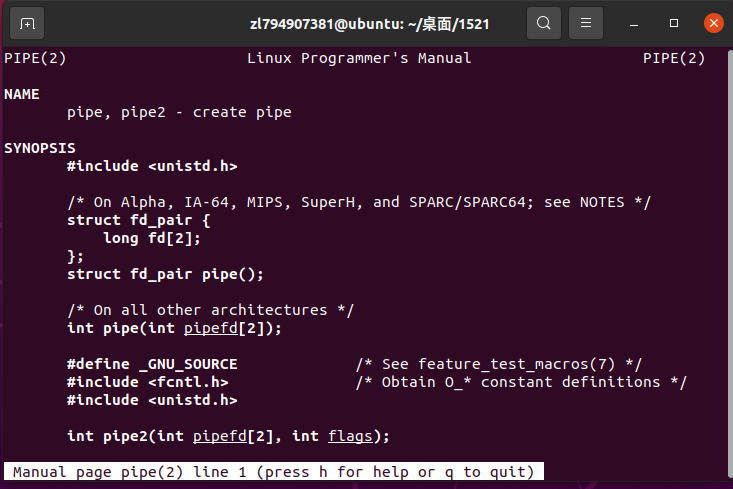Click the manual page status line
Image resolution: width=733 pixels, height=489 pixels.
point(274,471)
